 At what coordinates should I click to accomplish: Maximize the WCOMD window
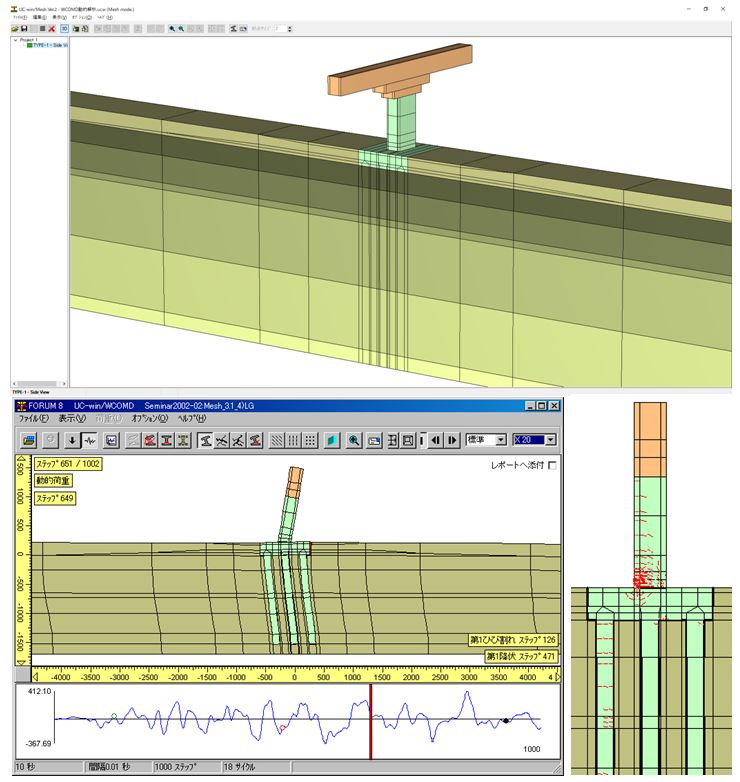click(x=542, y=406)
